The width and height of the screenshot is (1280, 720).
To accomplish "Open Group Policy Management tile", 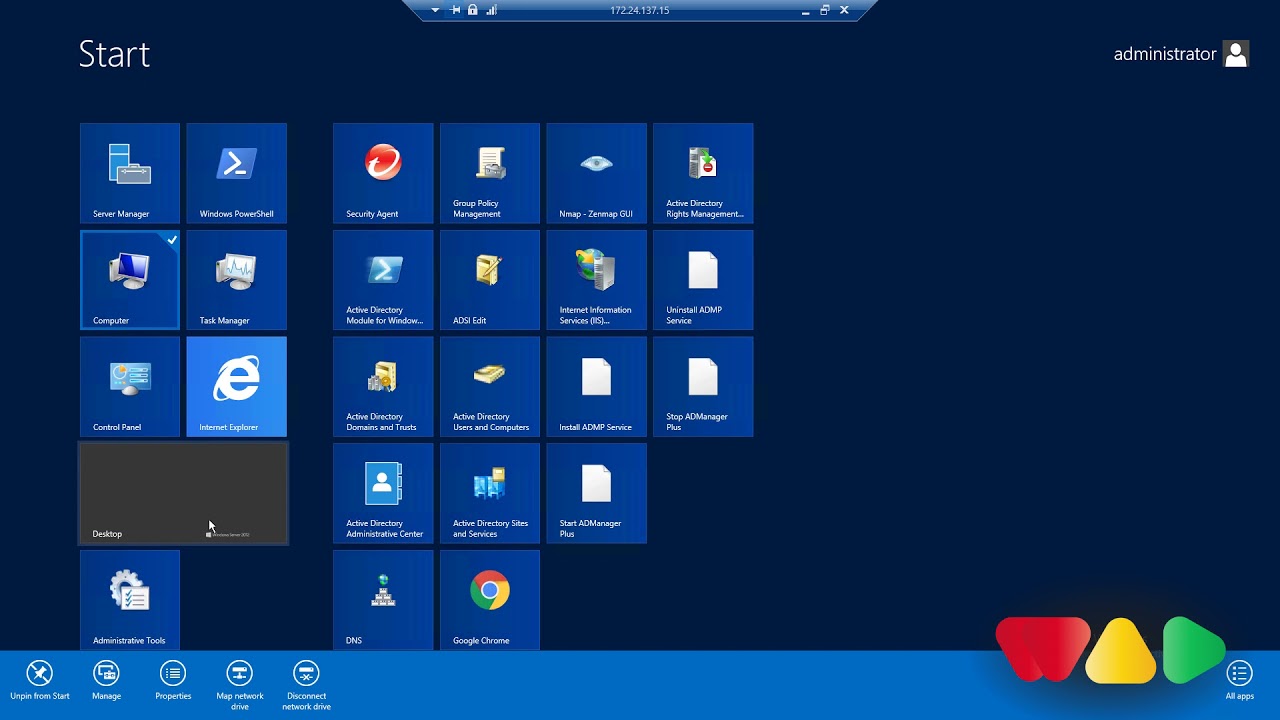I will [x=490, y=173].
